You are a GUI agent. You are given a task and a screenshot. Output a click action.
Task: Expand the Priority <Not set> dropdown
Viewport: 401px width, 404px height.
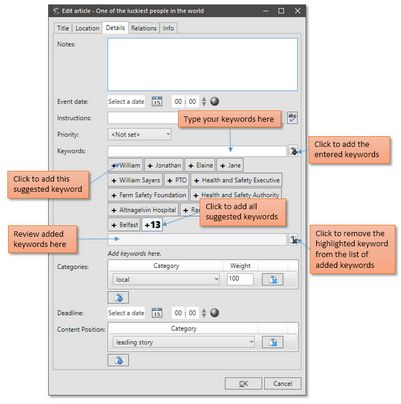tap(139, 134)
